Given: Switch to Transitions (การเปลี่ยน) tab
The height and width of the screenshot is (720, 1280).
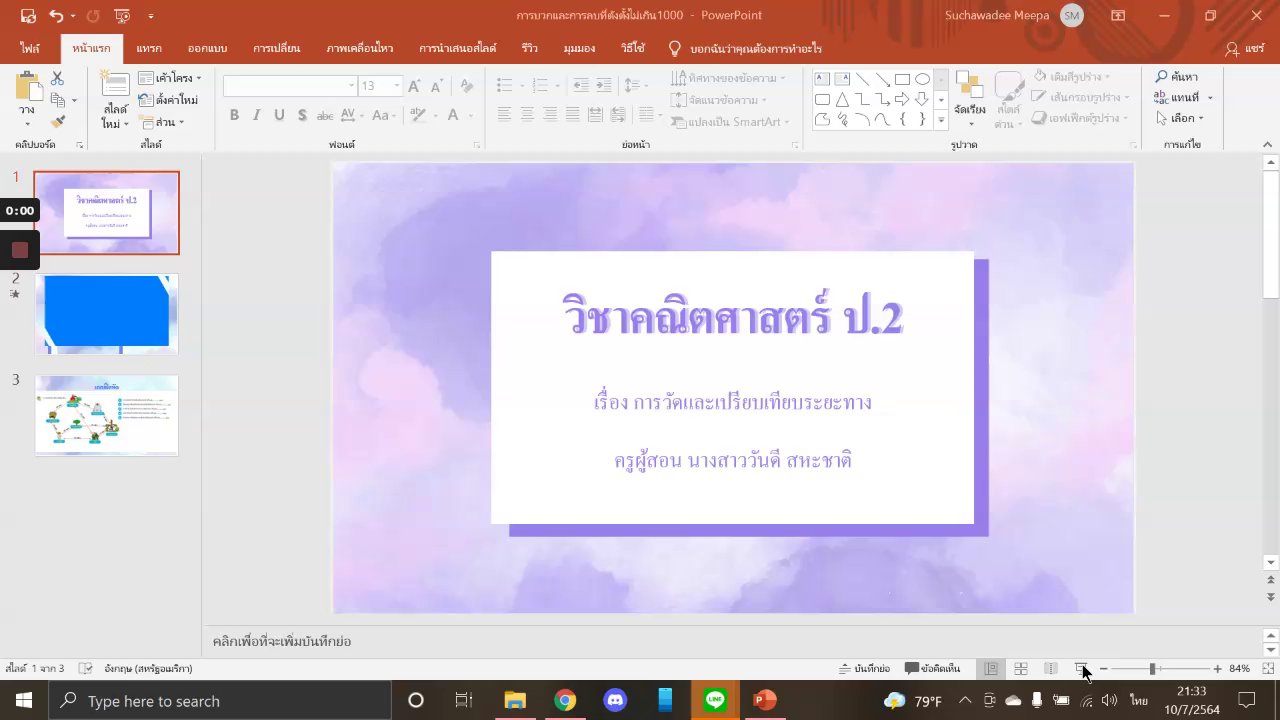Looking at the screenshot, I should coord(276,48).
